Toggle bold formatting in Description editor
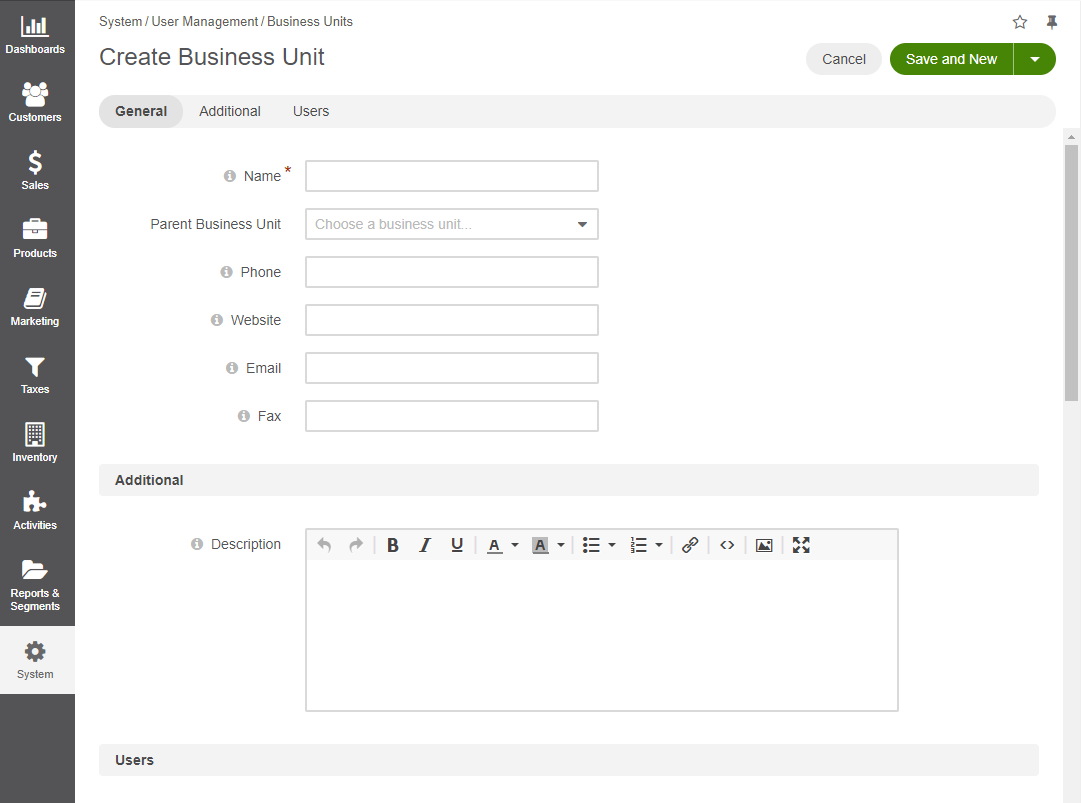Screen dimensions: 1081x803 coord(392,545)
